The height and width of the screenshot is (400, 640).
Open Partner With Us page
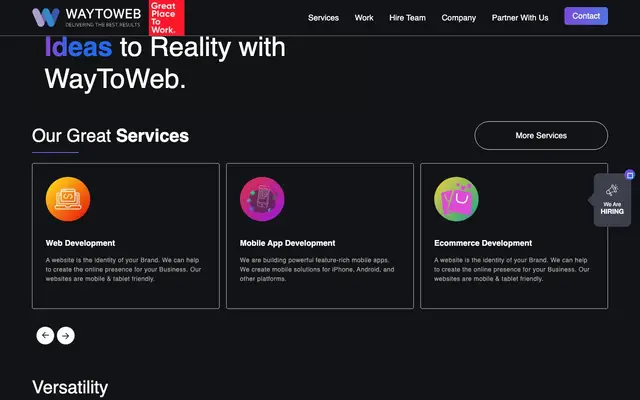click(520, 18)
